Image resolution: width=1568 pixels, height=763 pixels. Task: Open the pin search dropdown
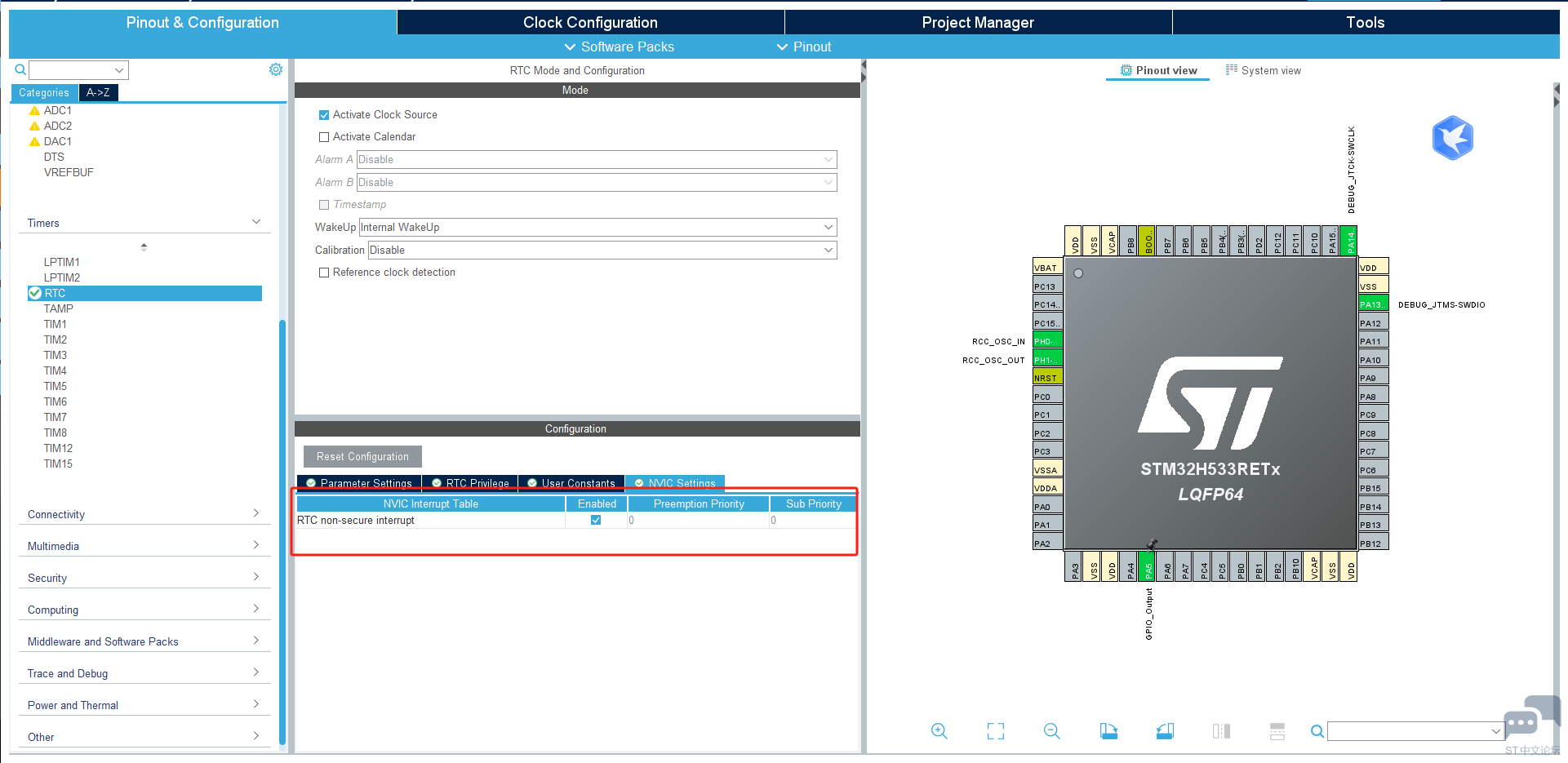(1495, 731)
